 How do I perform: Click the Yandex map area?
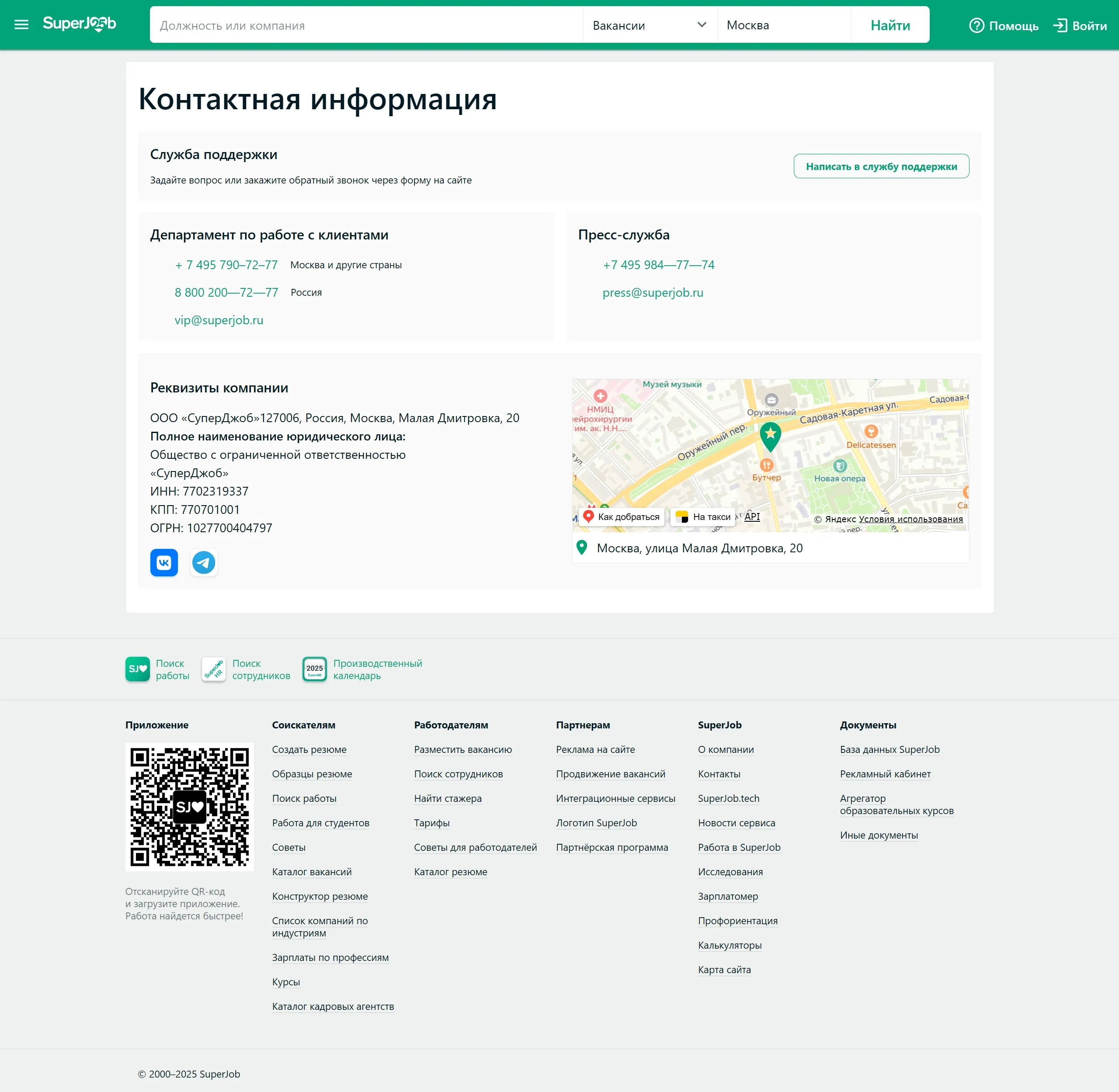(770, 455)
